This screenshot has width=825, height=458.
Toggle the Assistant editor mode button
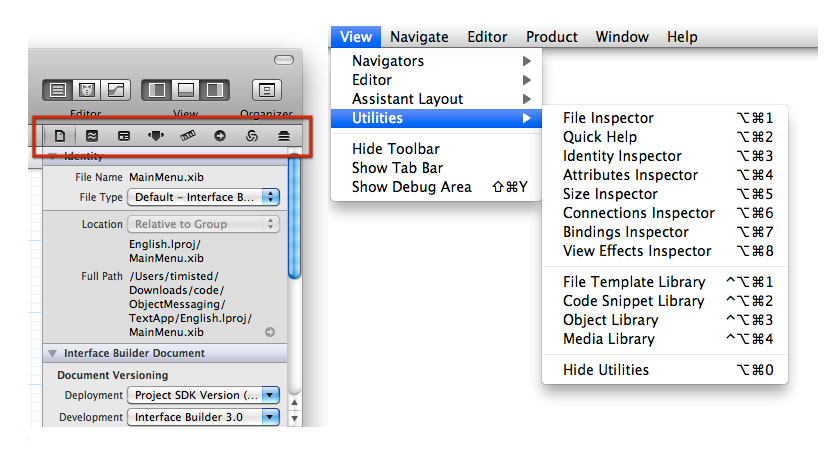[86, 90]
